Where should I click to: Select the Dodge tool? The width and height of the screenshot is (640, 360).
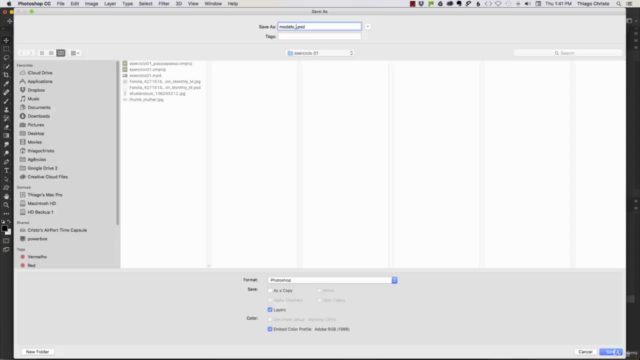(6, 153)
